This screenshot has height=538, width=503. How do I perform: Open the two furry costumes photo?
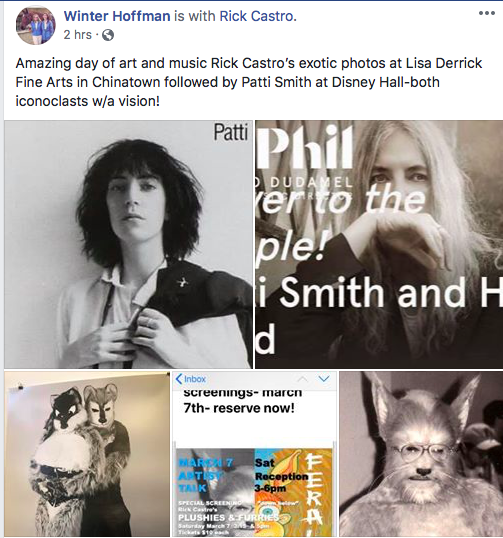click(x=87, y=454)
